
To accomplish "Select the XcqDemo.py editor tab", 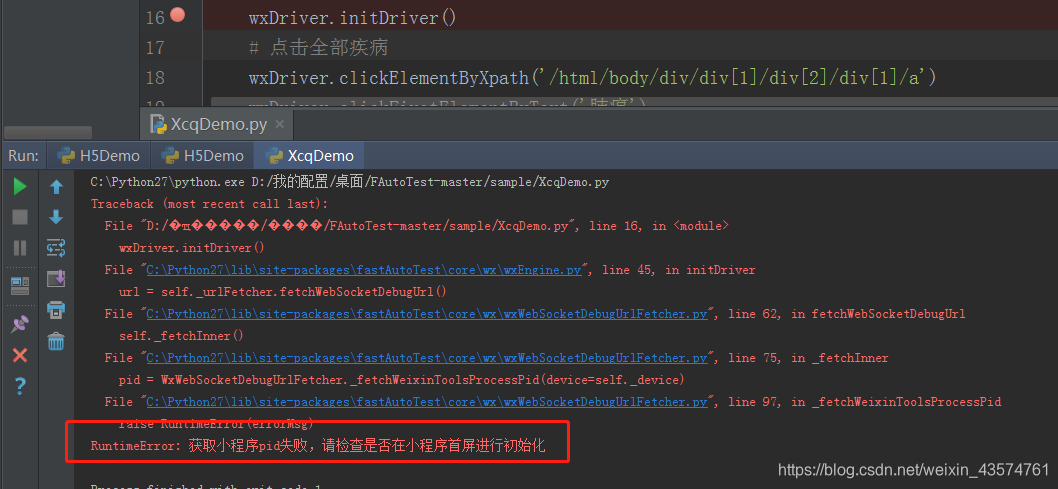I will 218,125.
